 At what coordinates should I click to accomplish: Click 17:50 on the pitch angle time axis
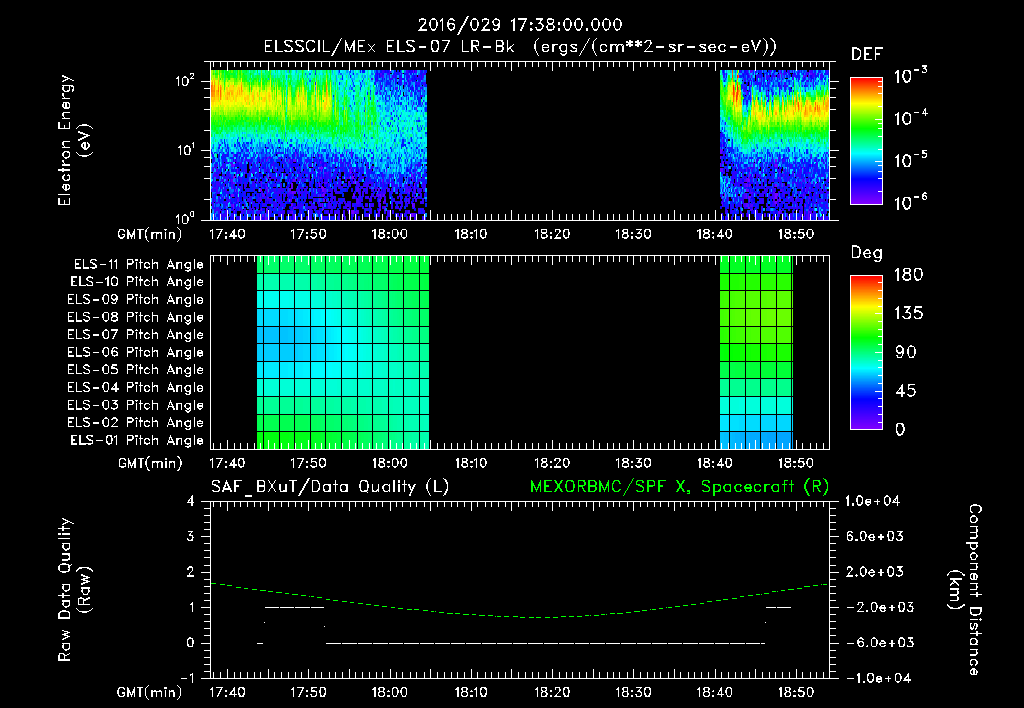point(308,463)
